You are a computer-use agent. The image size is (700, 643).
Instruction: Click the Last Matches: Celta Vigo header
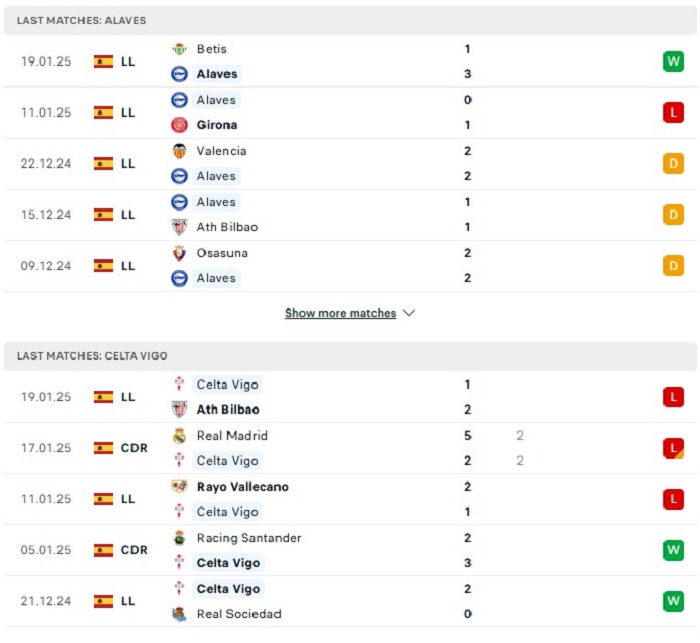pos(350,356)
